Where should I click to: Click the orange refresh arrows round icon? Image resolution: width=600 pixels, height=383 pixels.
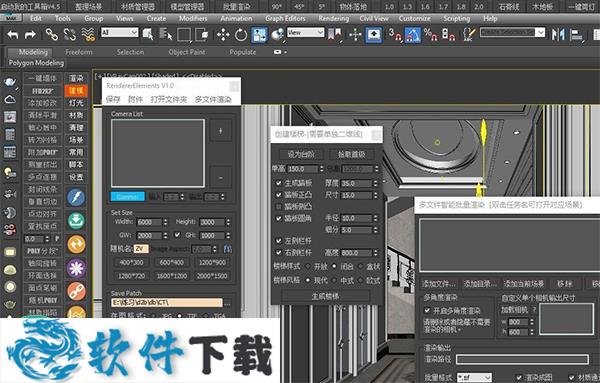[x=76, y=244]
